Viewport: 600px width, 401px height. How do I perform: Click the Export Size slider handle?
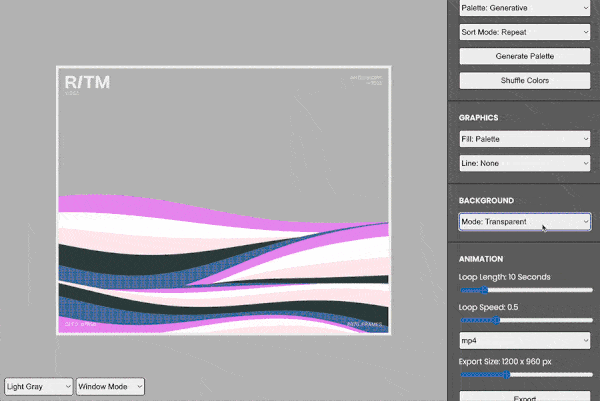508,375
